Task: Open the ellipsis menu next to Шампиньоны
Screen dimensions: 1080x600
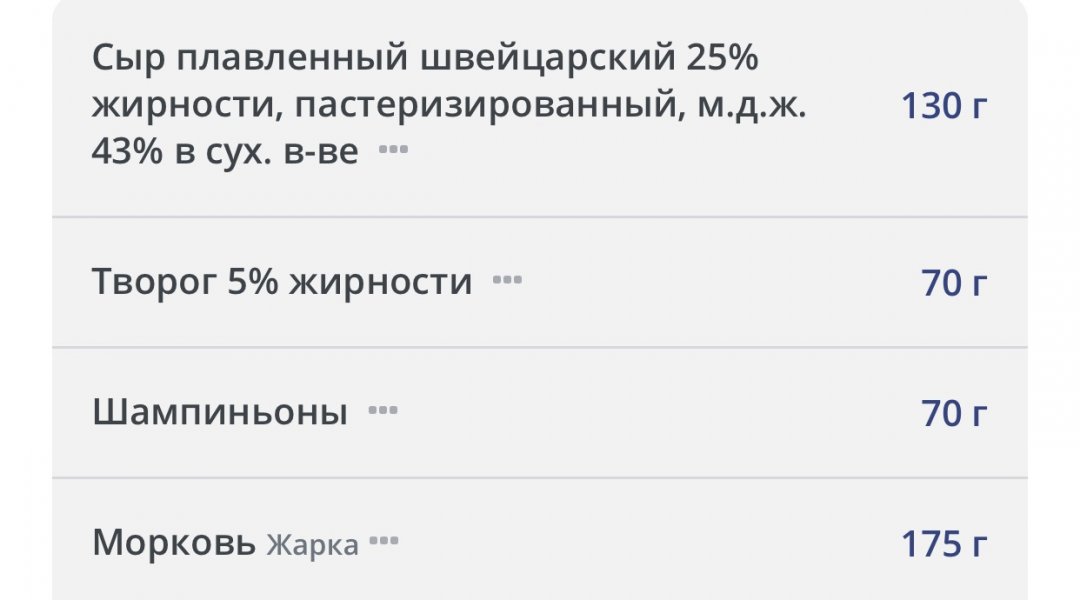Action: pos(382,411)
